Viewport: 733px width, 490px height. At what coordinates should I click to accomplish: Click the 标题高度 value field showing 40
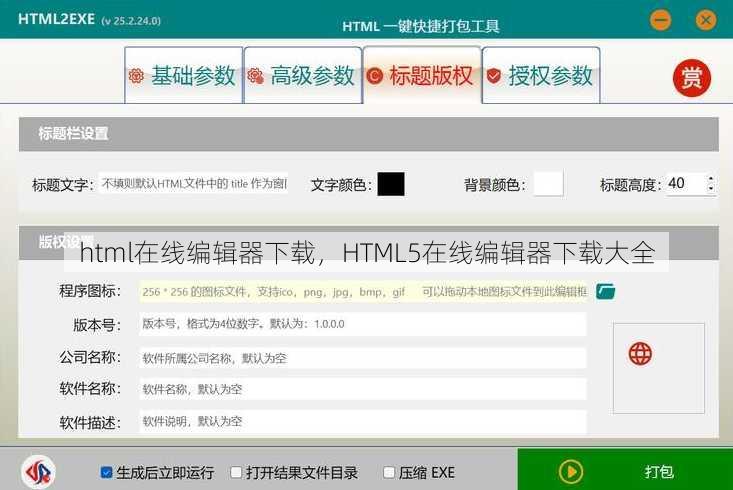click(x=685, y=184)
